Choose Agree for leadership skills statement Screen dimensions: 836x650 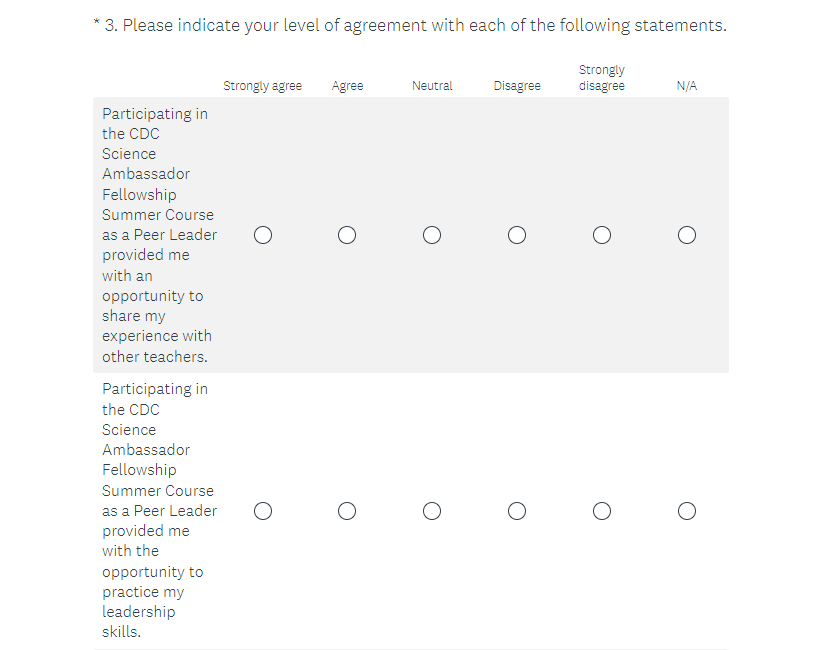click(347, 511)
